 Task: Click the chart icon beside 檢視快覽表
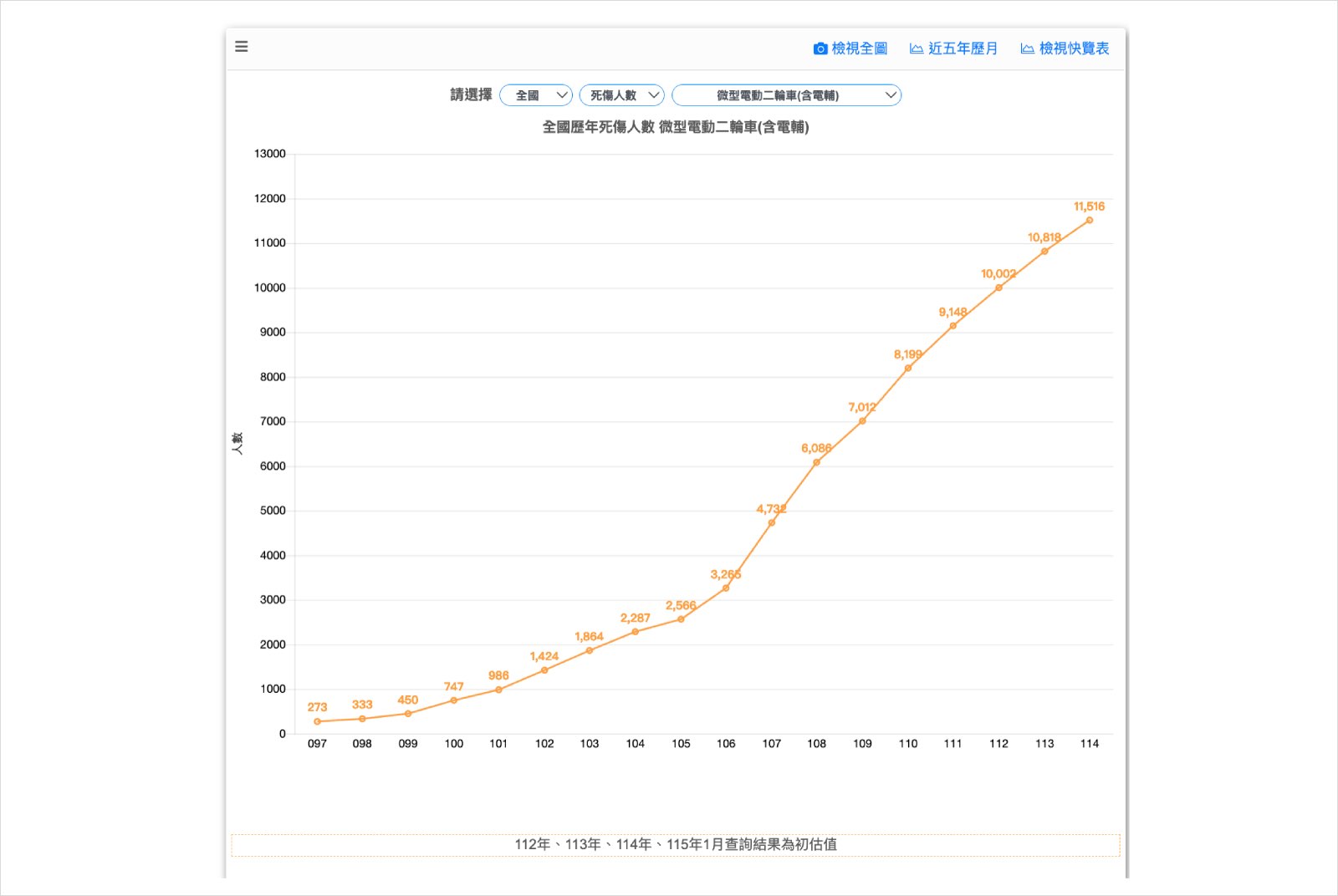[1027, 48]
